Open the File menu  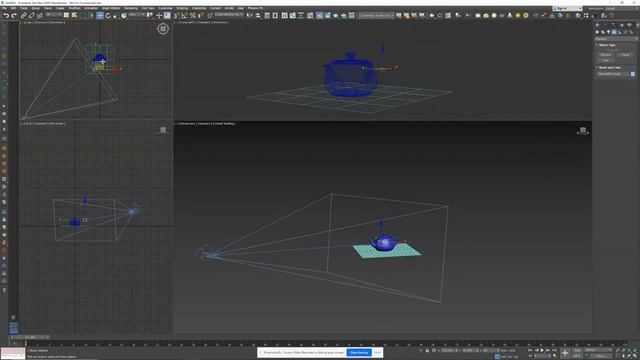(4, 8)
